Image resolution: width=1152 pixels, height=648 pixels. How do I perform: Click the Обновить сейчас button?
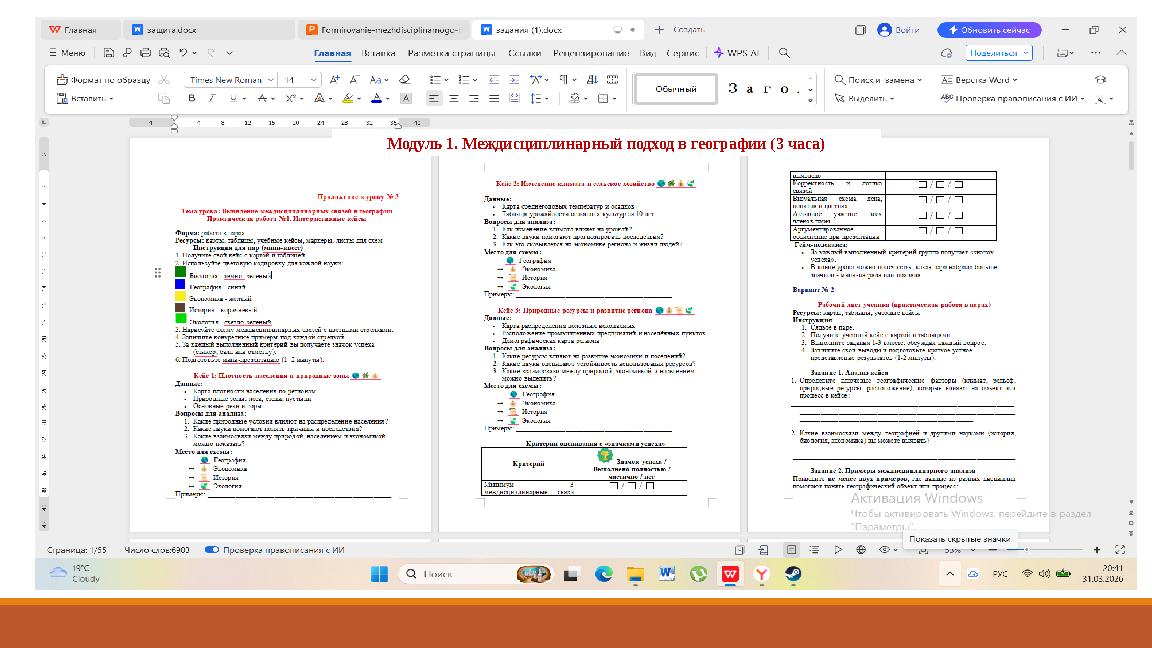(x=992, y=30)
